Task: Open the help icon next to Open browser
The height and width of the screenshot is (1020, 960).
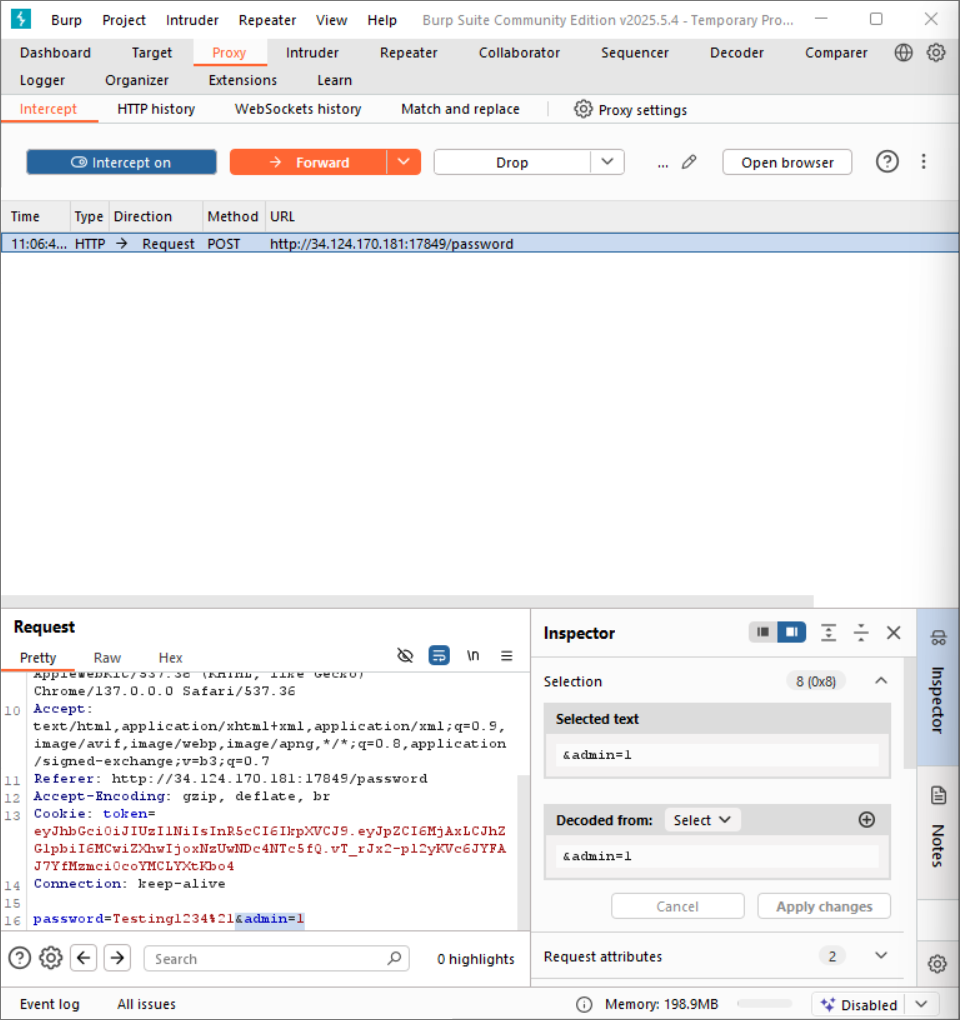Action: [x=887, y=161]
